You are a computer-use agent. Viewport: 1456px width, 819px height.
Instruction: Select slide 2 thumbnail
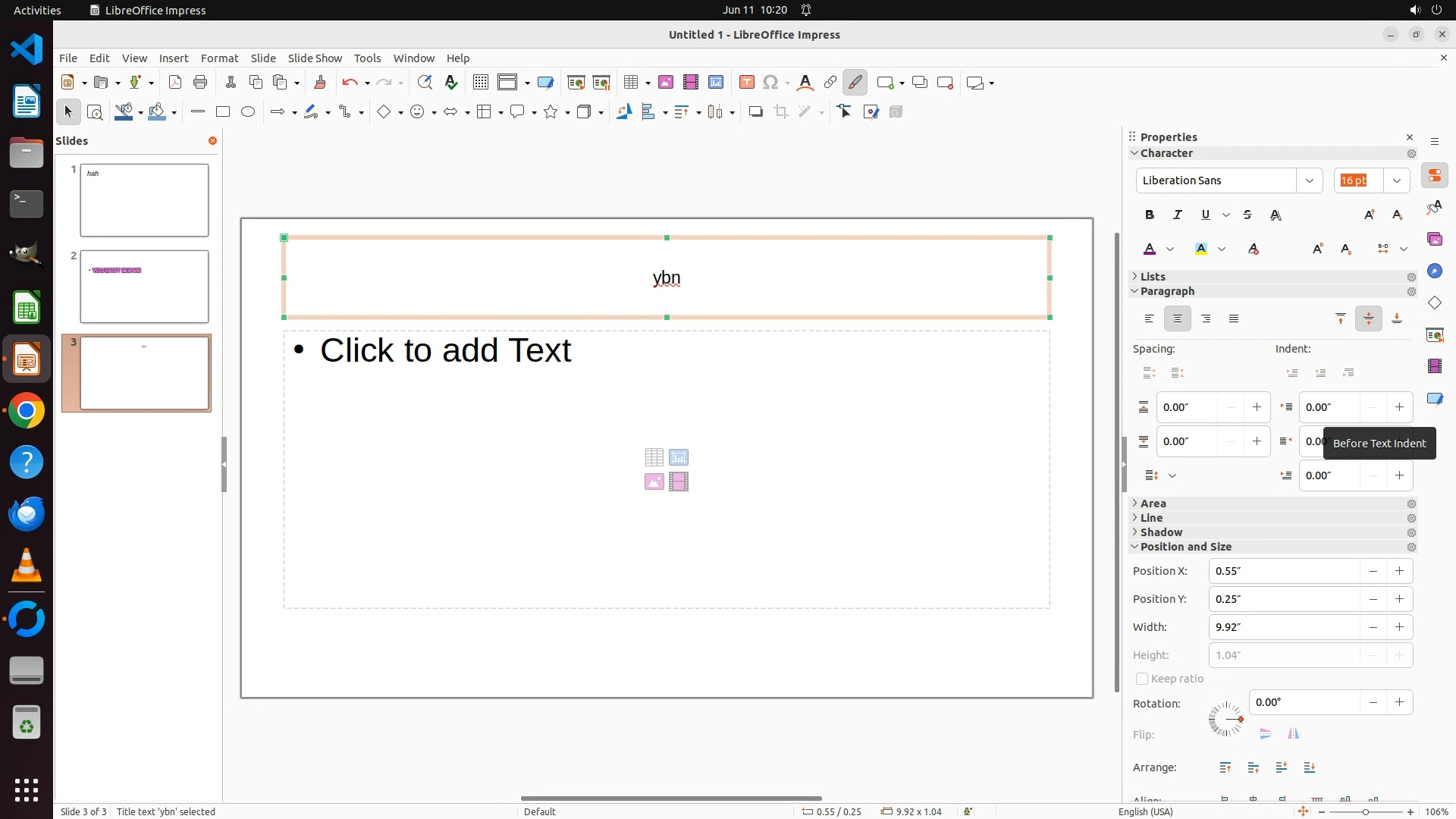(x=144, y=287)
